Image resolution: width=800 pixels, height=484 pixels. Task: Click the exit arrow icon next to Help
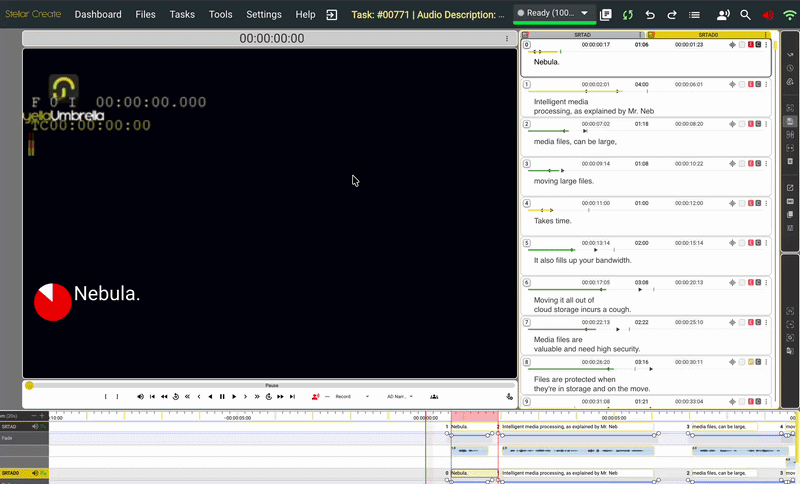[332, 15]
